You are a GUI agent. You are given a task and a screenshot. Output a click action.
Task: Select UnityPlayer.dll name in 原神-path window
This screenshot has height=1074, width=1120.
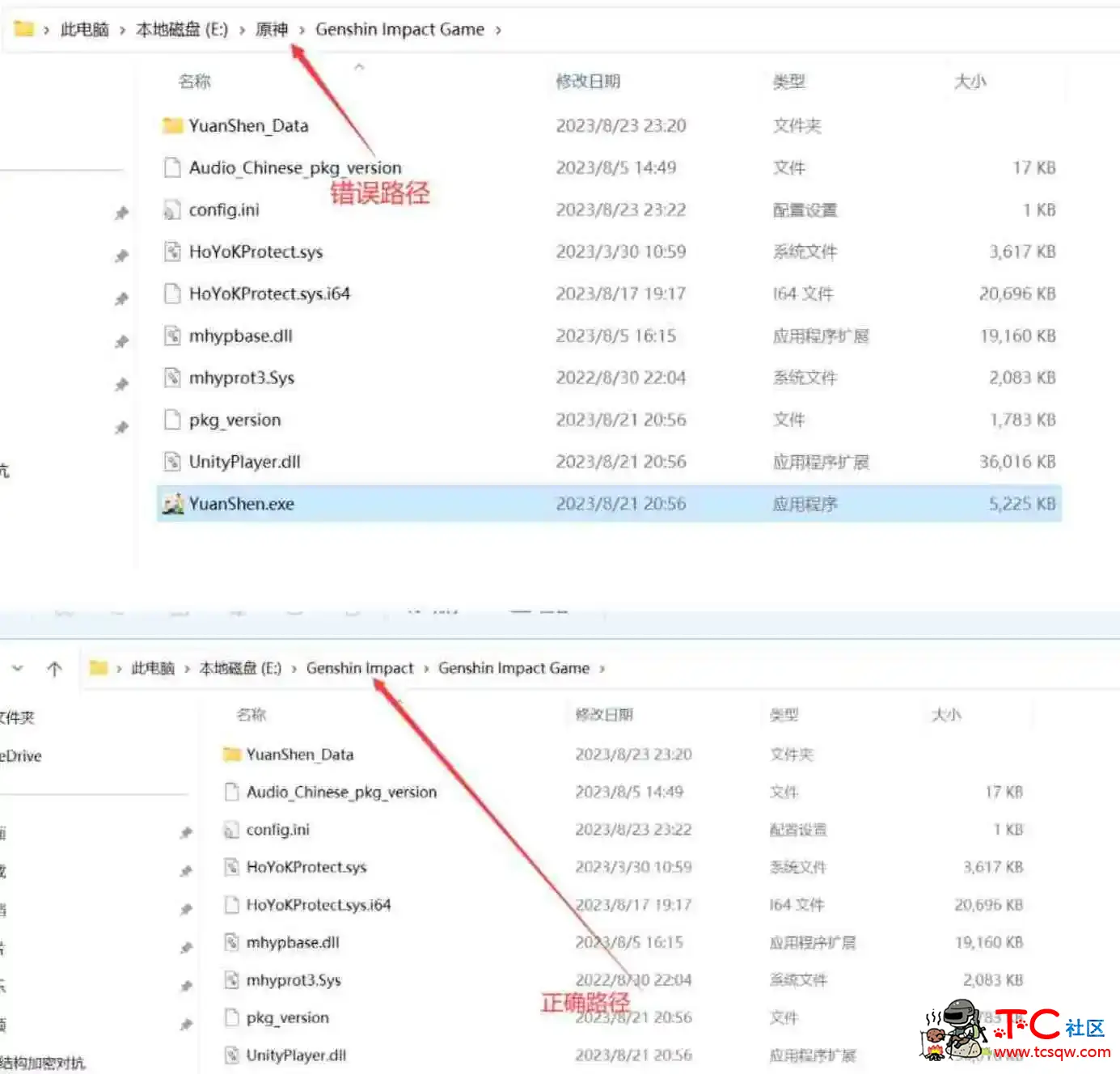click(x=245, y=462)
